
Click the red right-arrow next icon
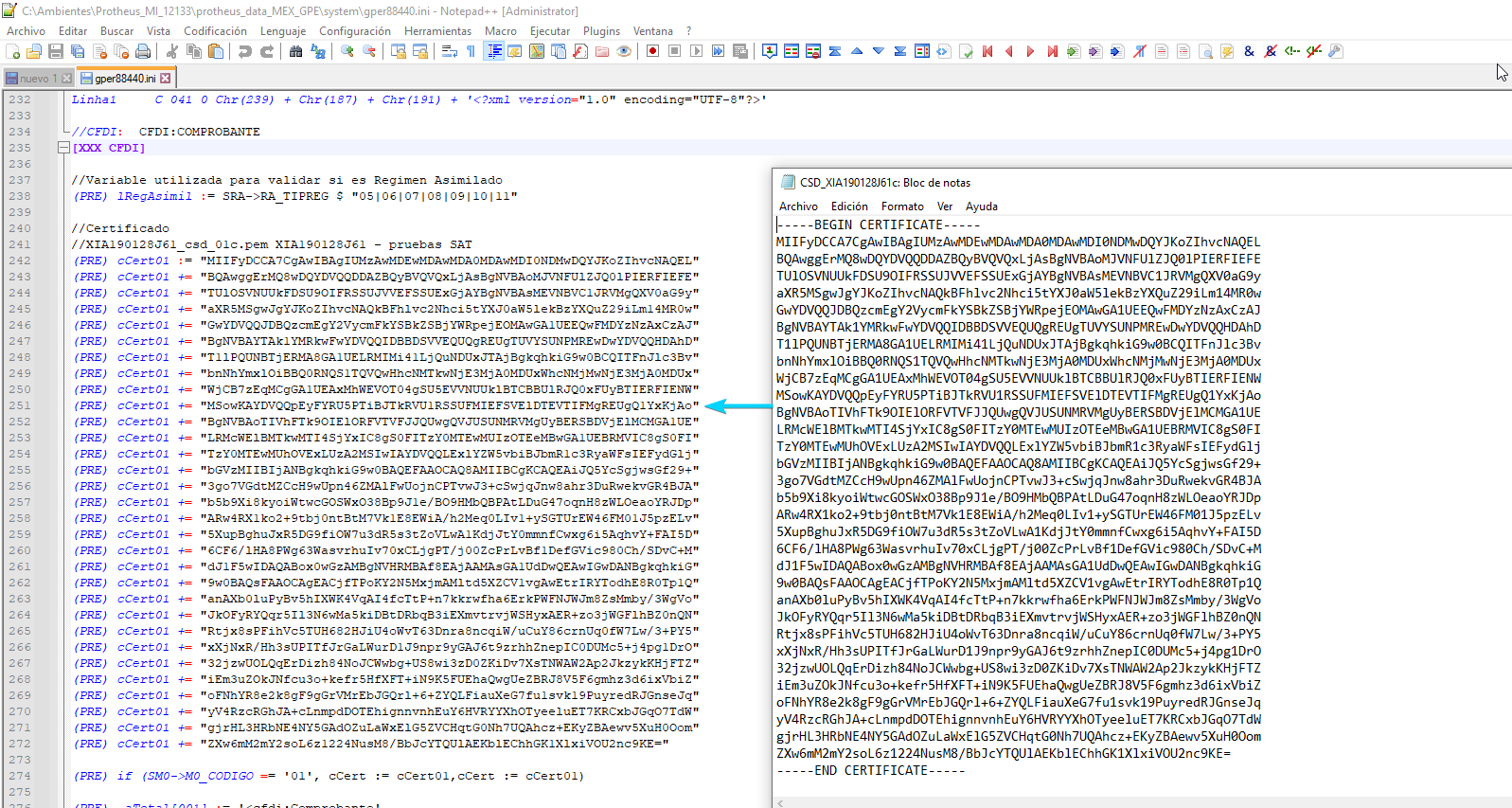pos(1031,51)
